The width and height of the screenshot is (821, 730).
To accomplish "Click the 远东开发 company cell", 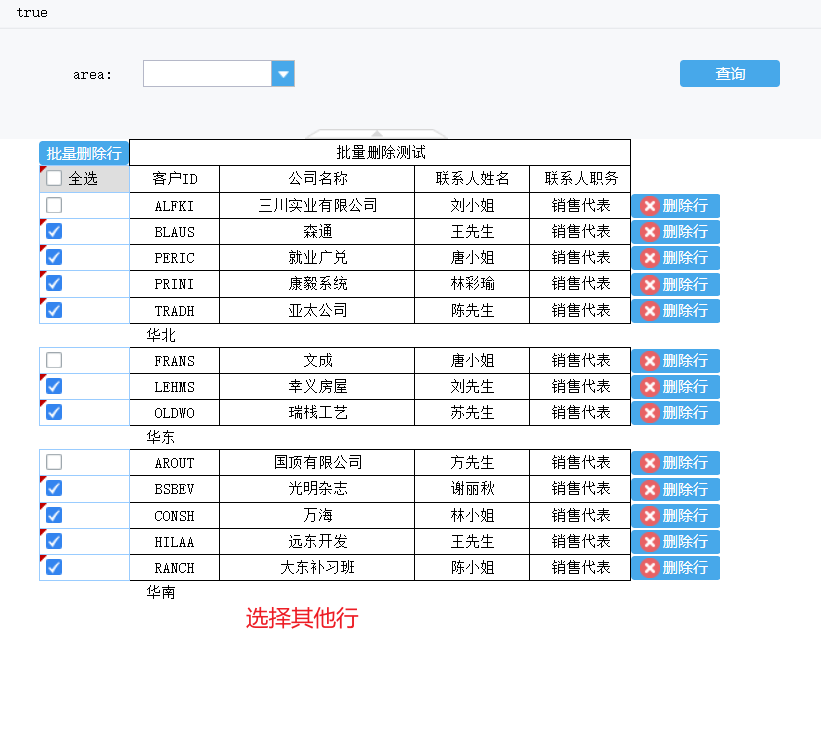I will click(x=317, y=541).
